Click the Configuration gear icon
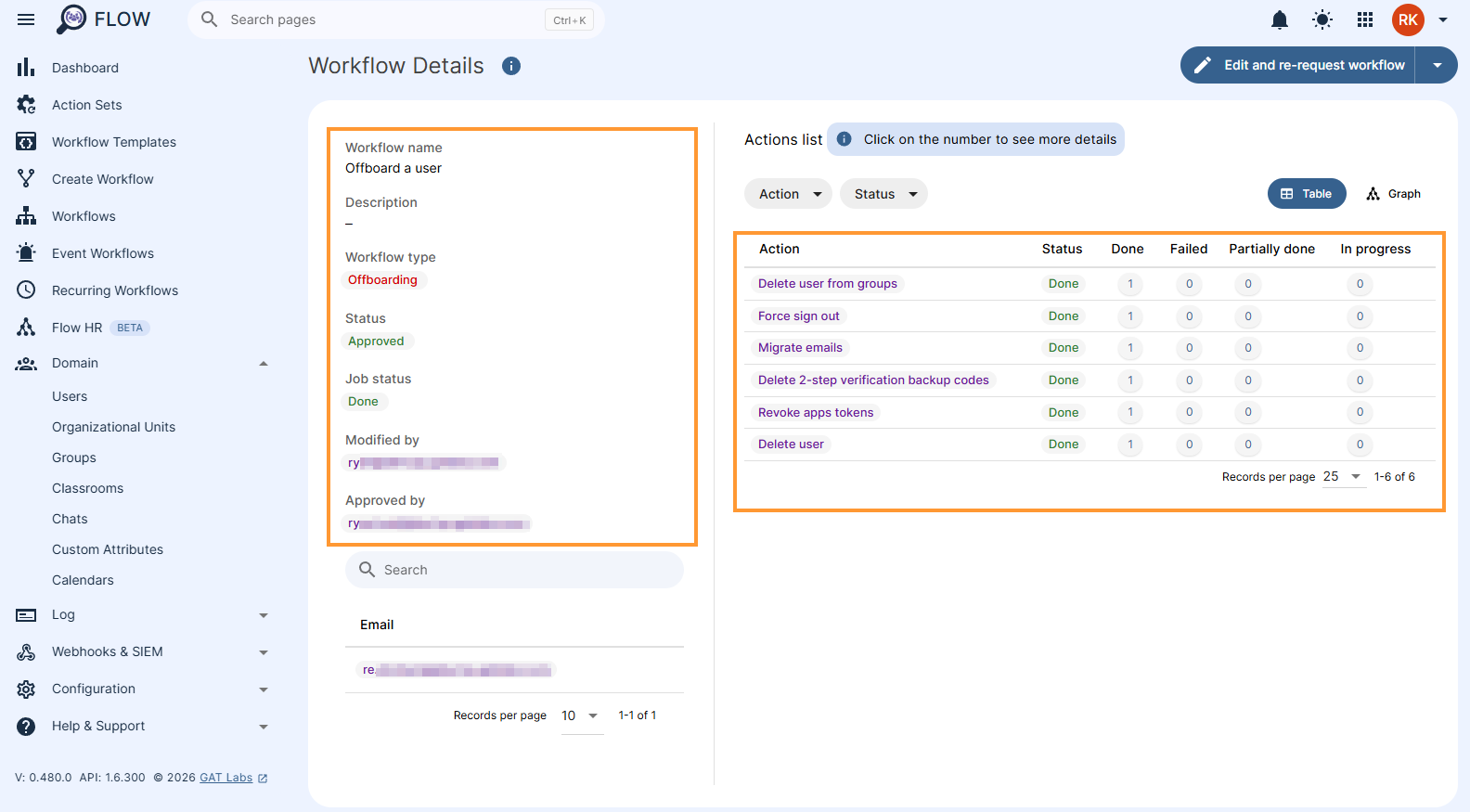Image resolution: width=1470 pixels, height=812 pixels. pos(26,690)
